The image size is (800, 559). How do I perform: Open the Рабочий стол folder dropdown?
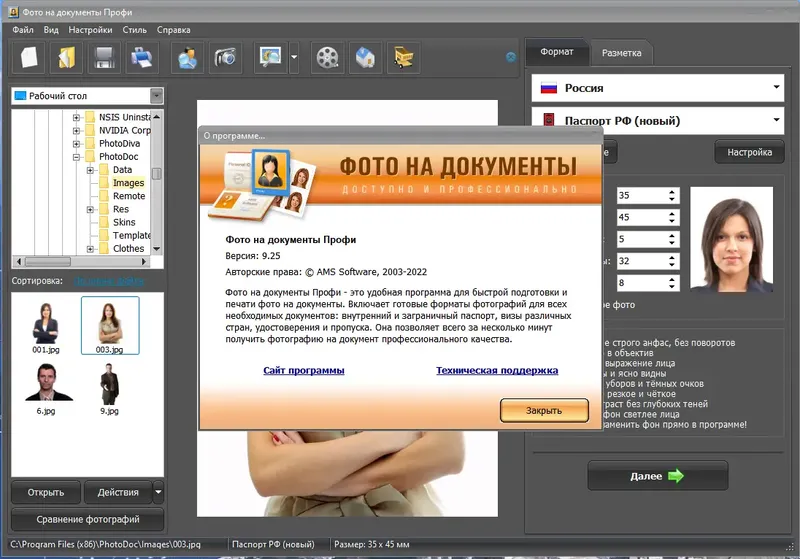click(87, 96)
